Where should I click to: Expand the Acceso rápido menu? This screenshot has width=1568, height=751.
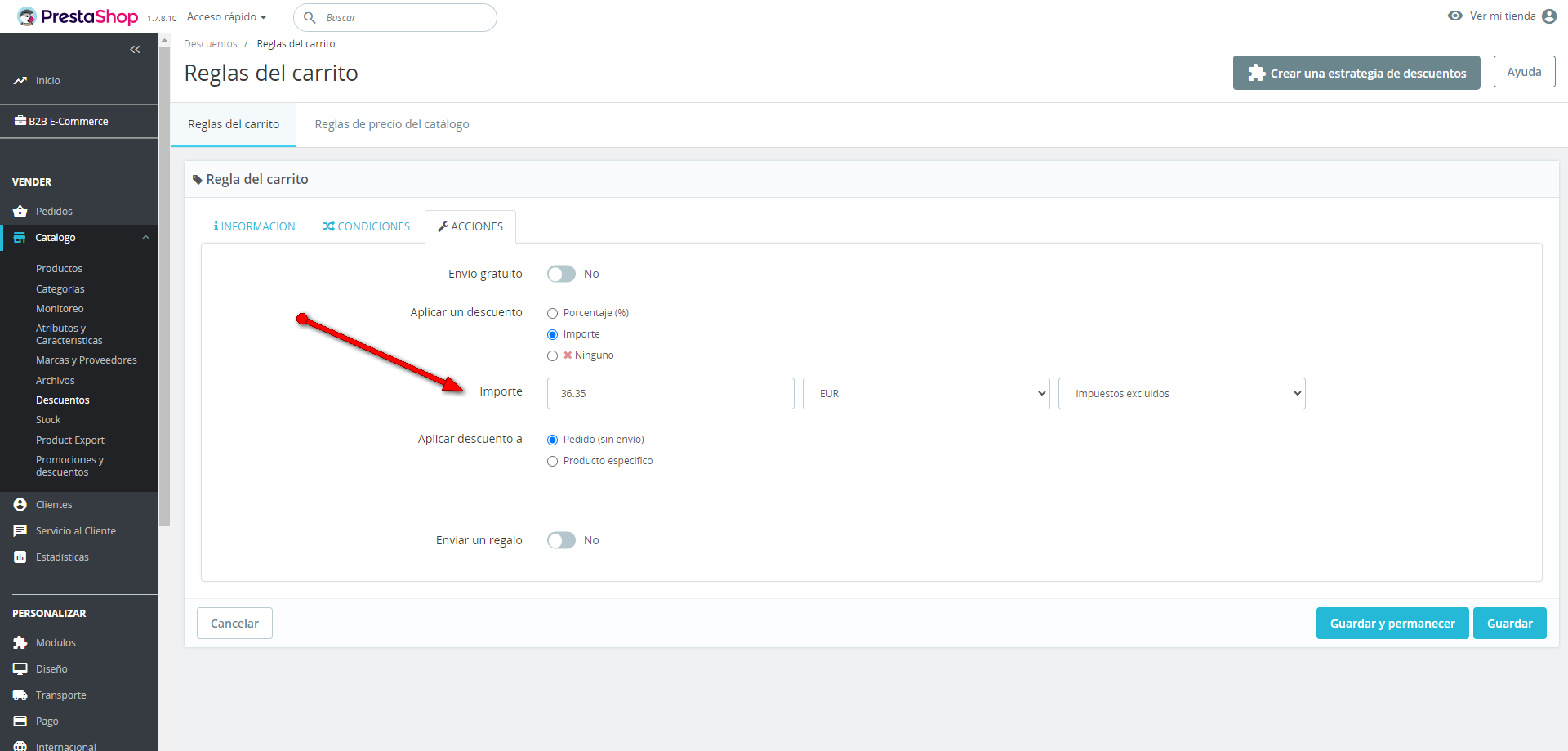tap(227, 17)
